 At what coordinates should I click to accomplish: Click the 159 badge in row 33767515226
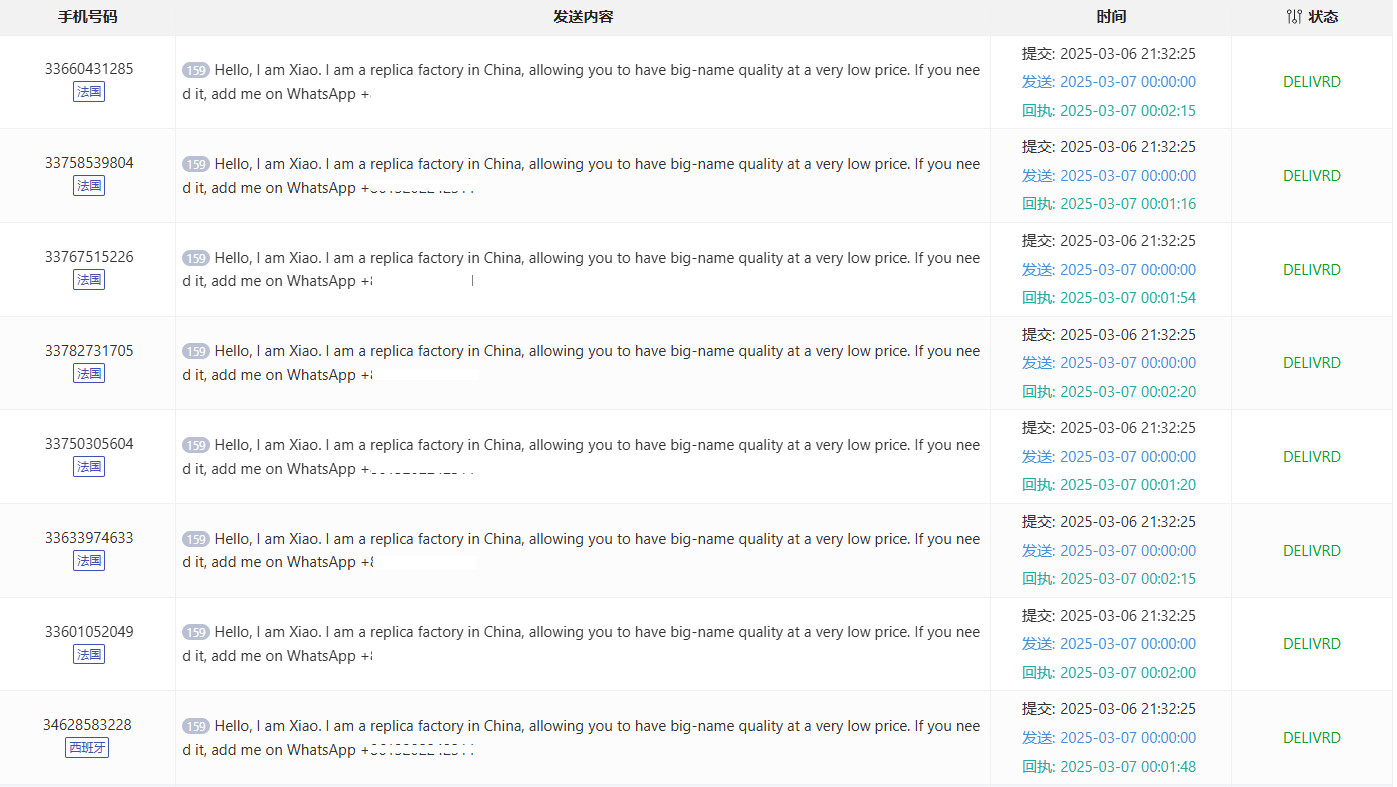pyautogui.click(x=196, y=258)
